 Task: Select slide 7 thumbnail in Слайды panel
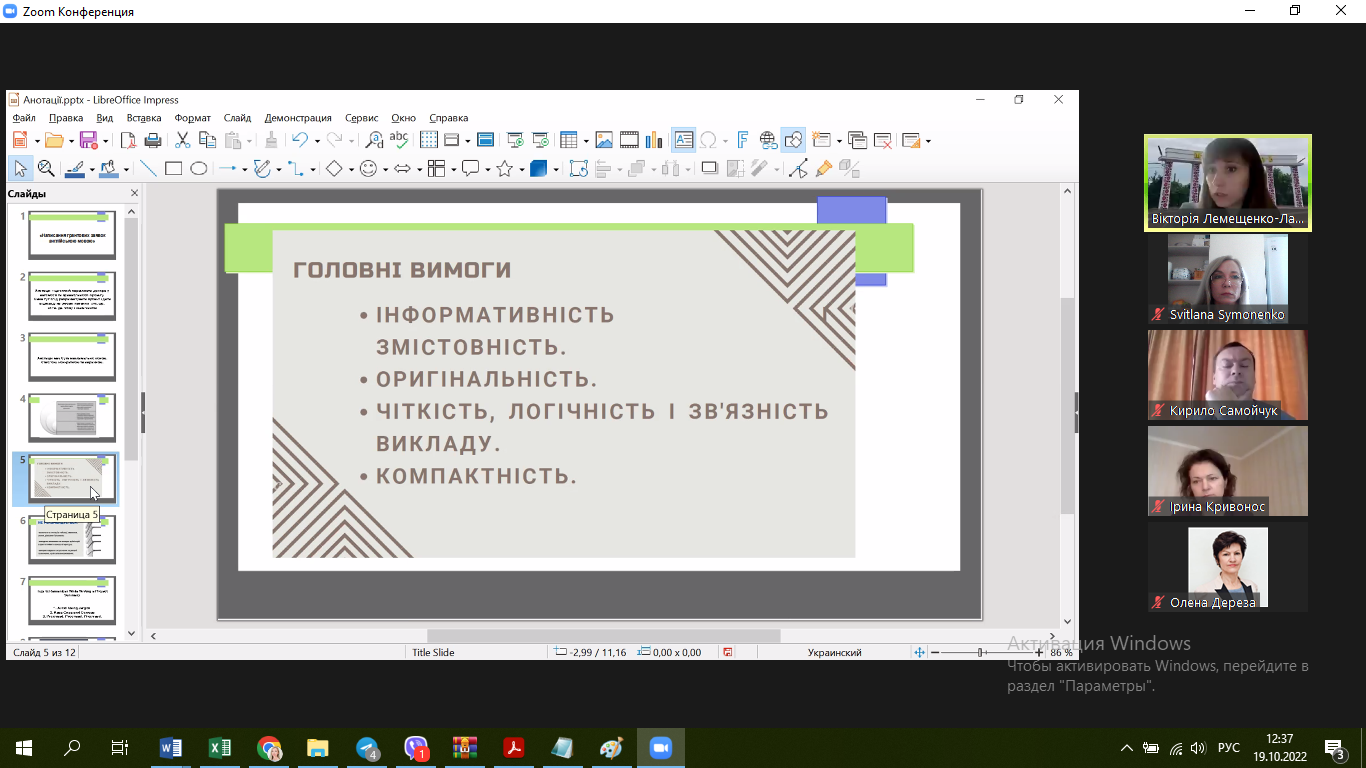tap(72, 599)
